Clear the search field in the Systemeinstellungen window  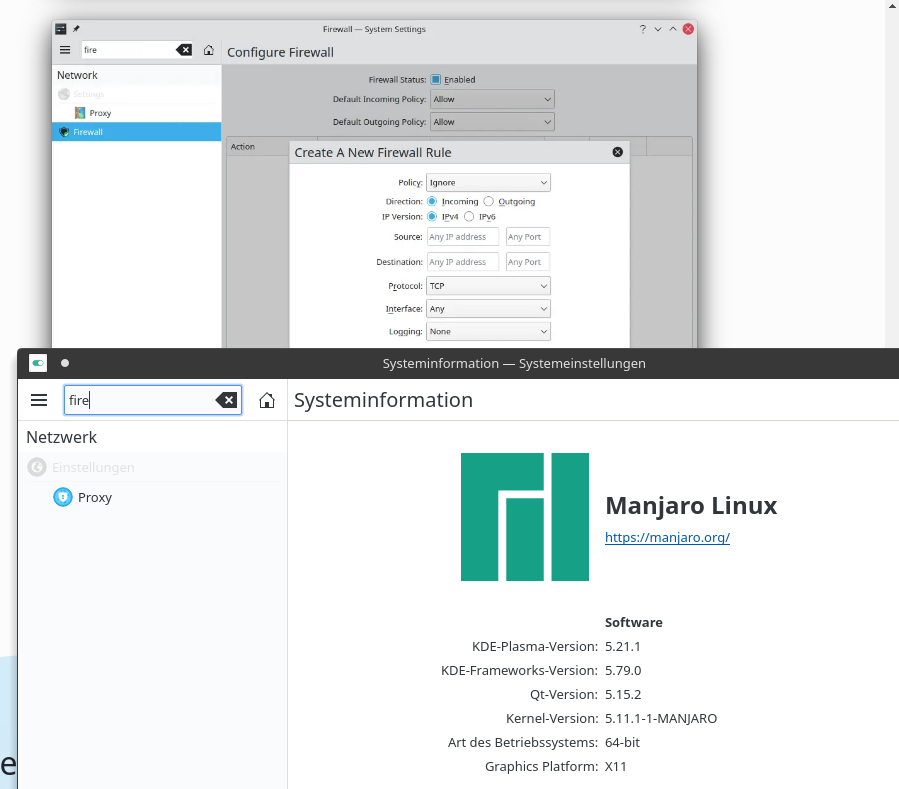pos(227,400)
